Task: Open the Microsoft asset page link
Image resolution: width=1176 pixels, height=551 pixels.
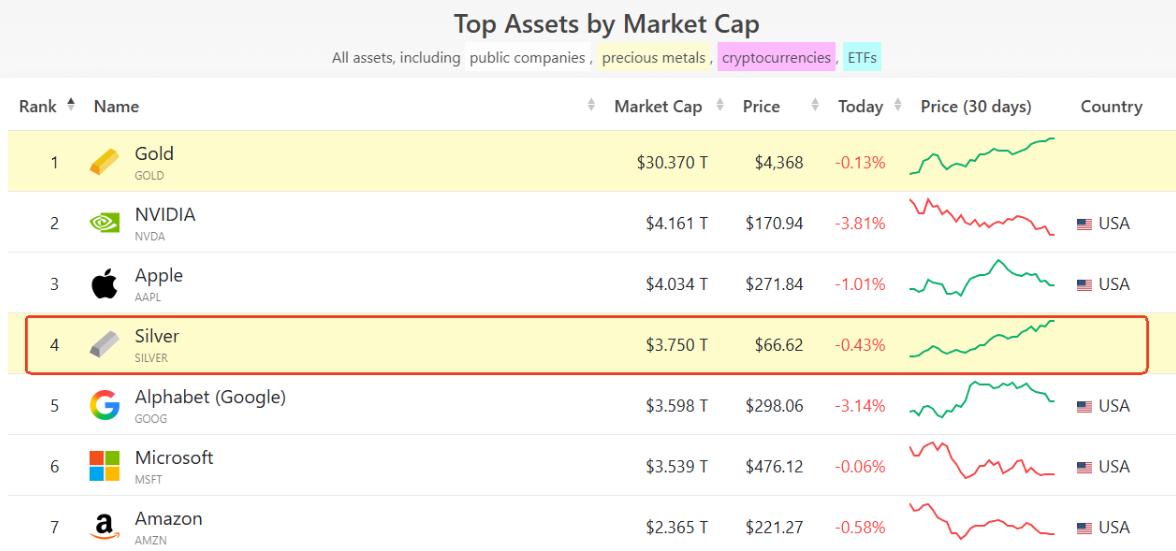Action: [x=174, y=458]
